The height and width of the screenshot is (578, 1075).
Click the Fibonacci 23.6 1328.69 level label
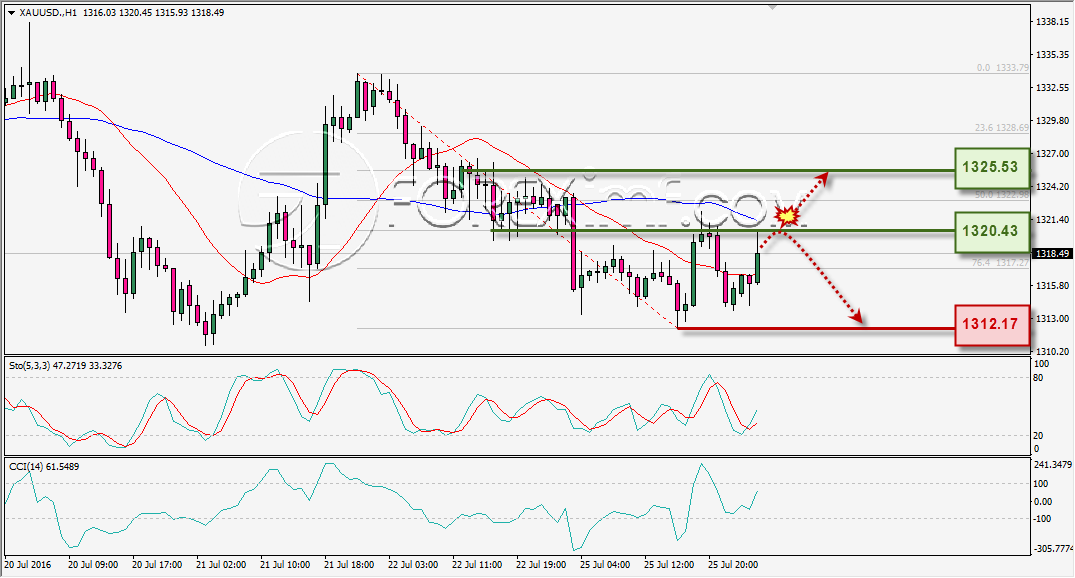pyautogui.click(x=1002, y=128)
